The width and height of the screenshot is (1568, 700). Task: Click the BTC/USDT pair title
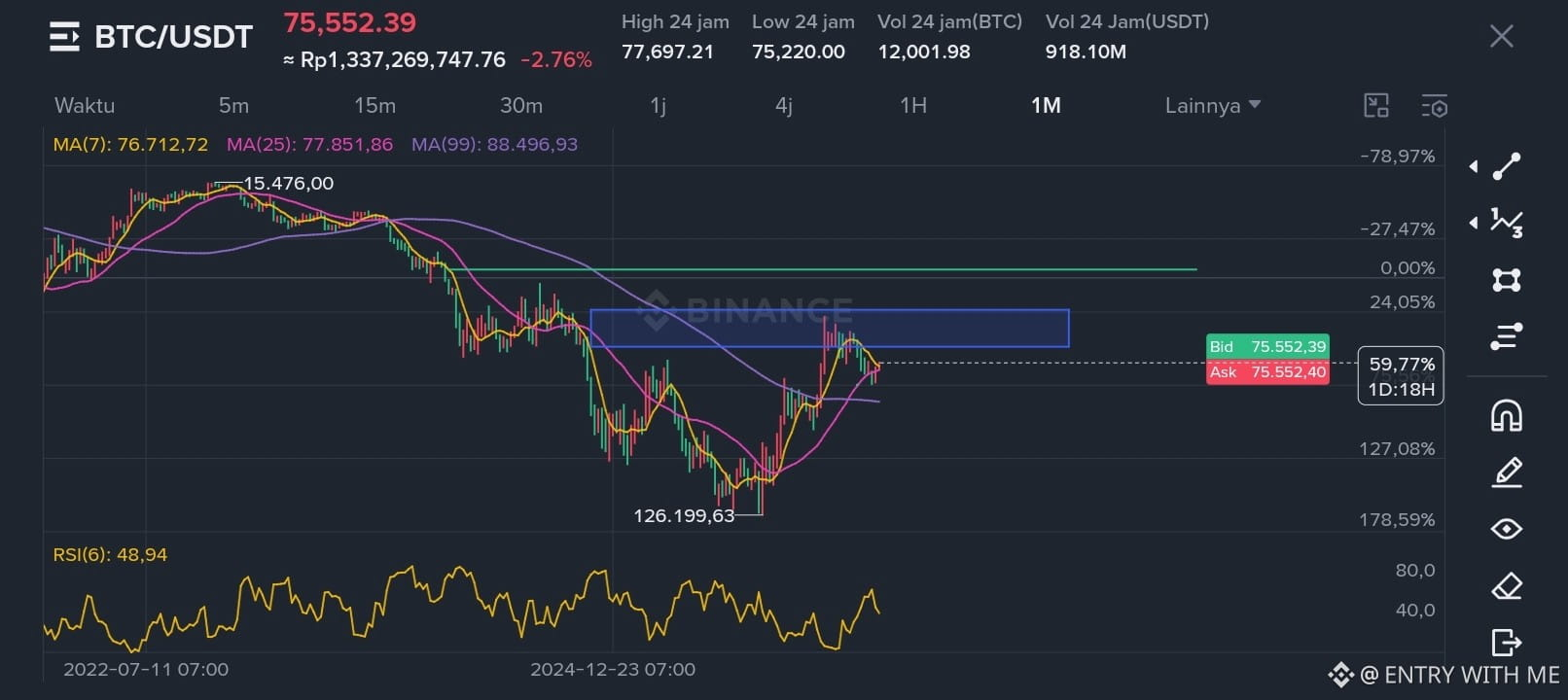tap(173, 37)
